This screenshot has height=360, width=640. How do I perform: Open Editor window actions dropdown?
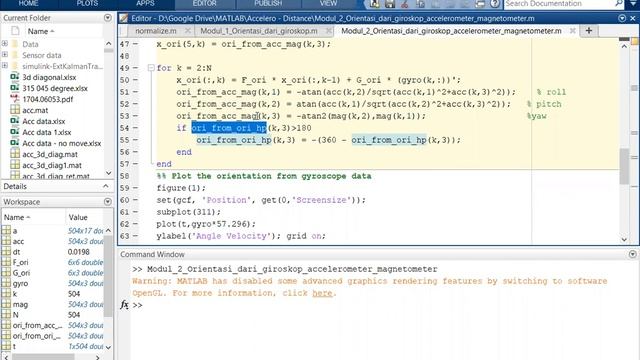(x=622, y=18)
